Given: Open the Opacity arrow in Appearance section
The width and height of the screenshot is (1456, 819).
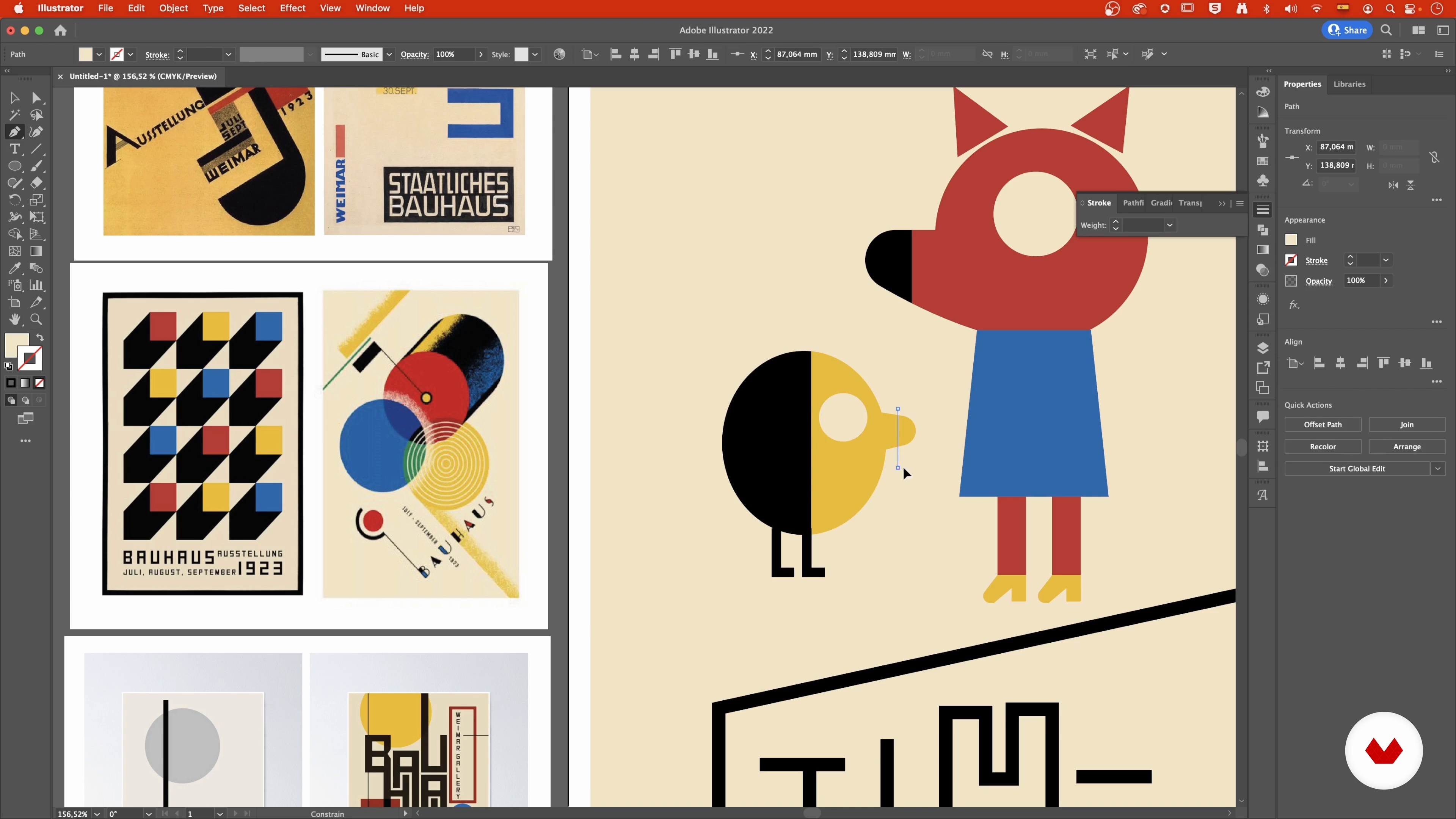Looking at the screenshot, I should tap(1385, 280).
